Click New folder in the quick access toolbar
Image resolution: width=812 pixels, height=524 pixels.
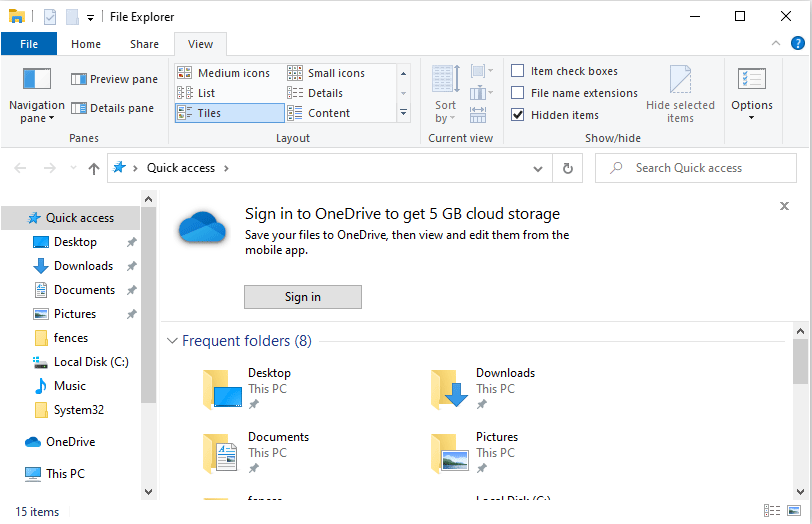pos(72,17)
